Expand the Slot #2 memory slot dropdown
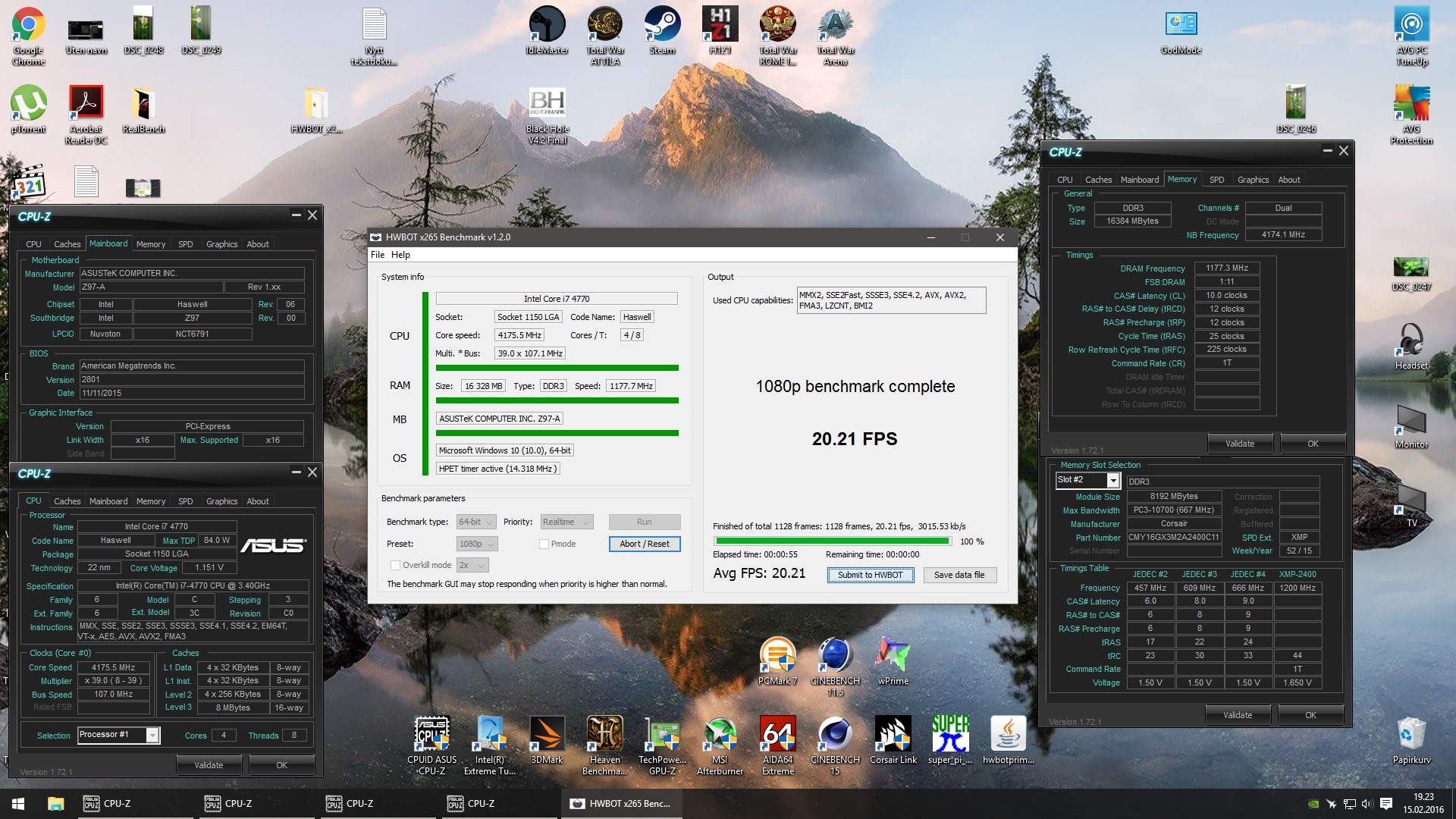This screenshot has width=1456, height=819. (x=1113, y=480)
